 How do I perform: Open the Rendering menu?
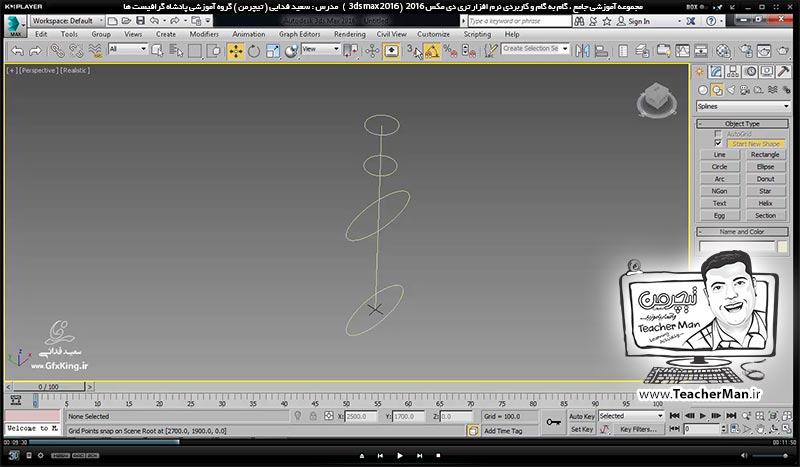tap(349, 34)
